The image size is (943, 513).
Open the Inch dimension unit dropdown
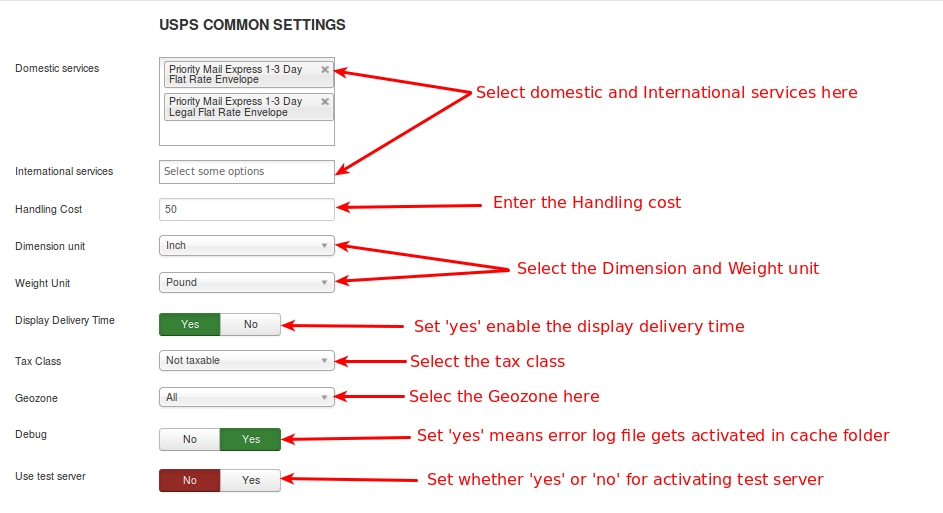click(247, 245)
